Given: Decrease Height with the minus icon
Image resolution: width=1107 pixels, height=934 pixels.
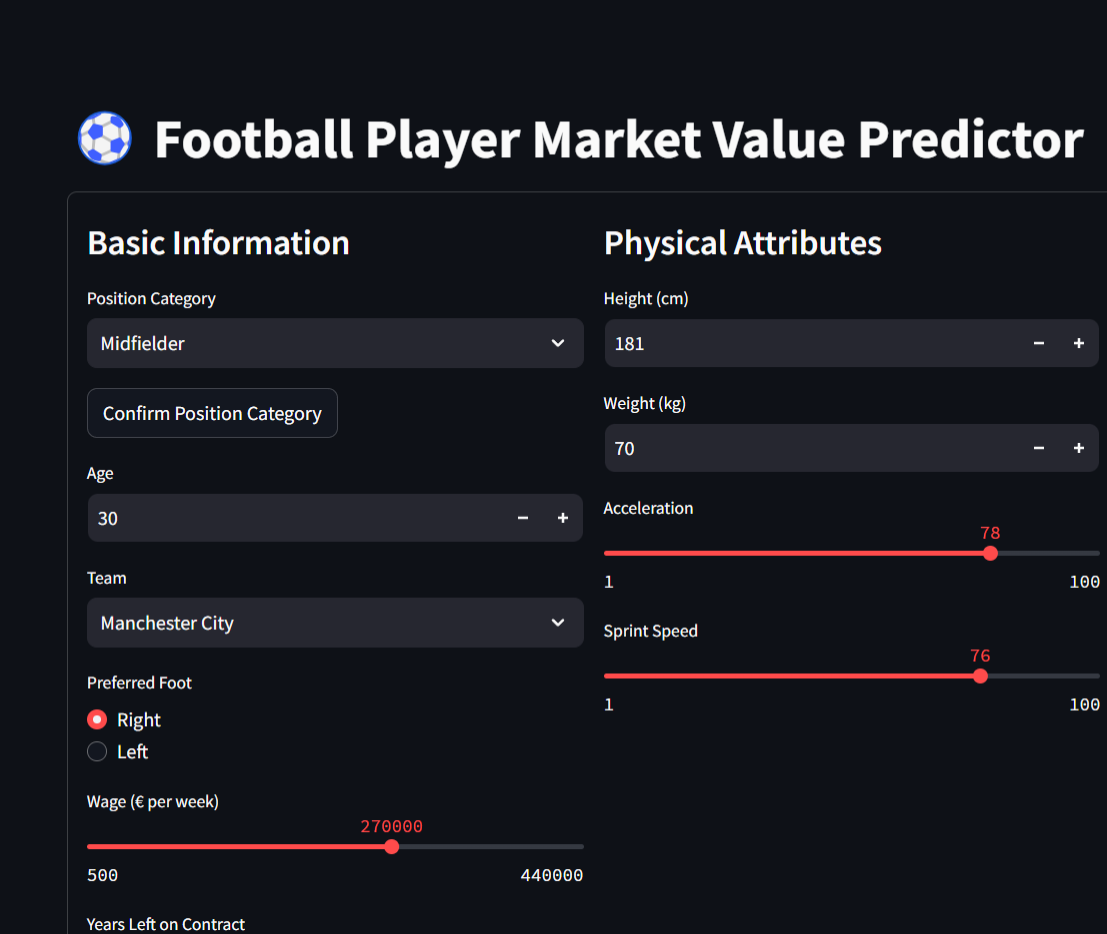Looking at the screenshot, I should (1039, 343).
